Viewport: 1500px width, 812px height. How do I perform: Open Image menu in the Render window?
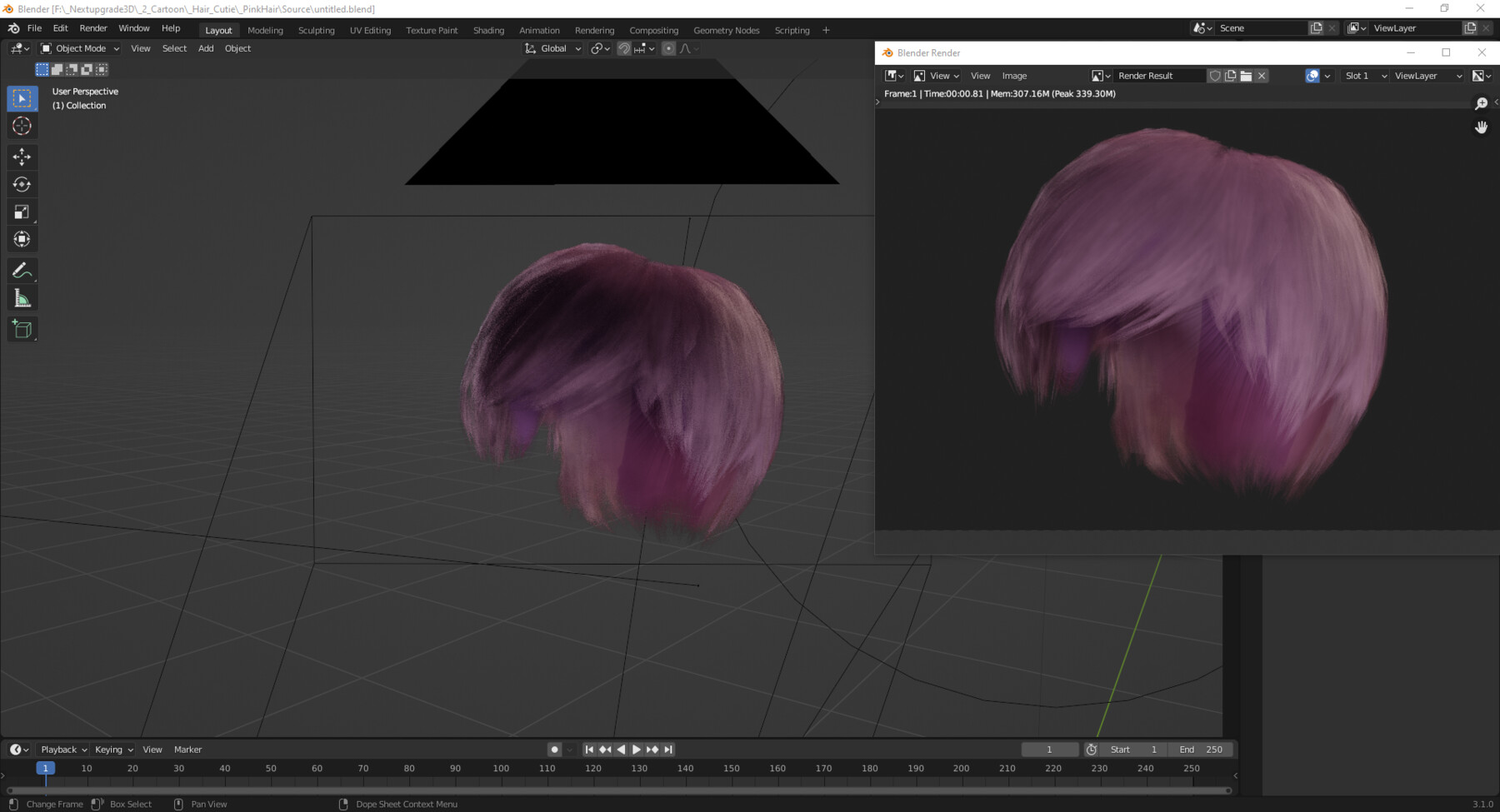1014,76
